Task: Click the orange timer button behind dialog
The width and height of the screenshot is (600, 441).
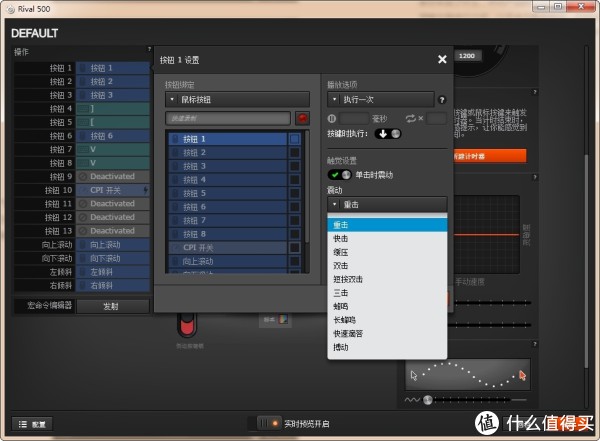Action: tap(490, 156)
